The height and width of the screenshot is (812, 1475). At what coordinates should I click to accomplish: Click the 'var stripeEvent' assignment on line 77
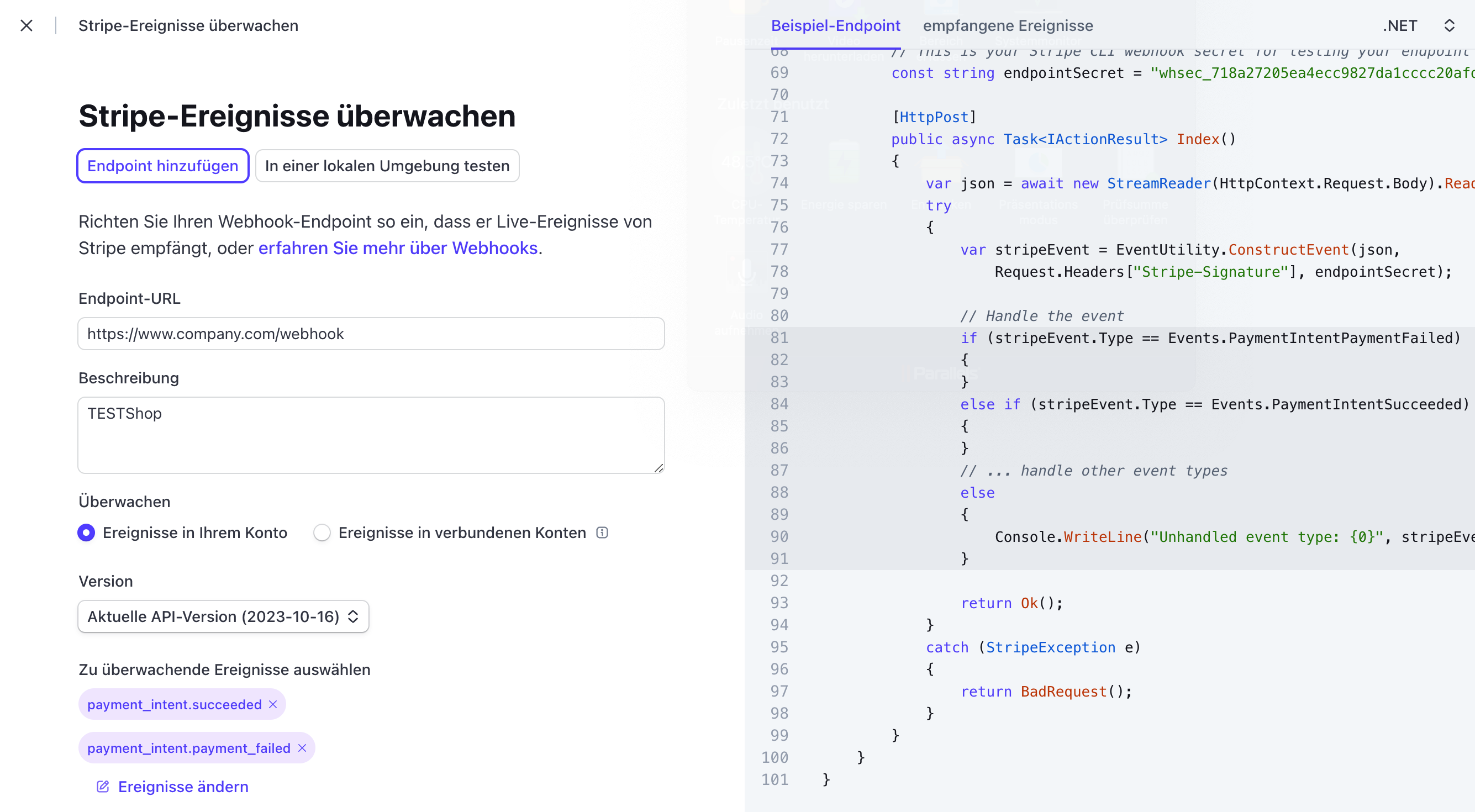point(1181,250)
